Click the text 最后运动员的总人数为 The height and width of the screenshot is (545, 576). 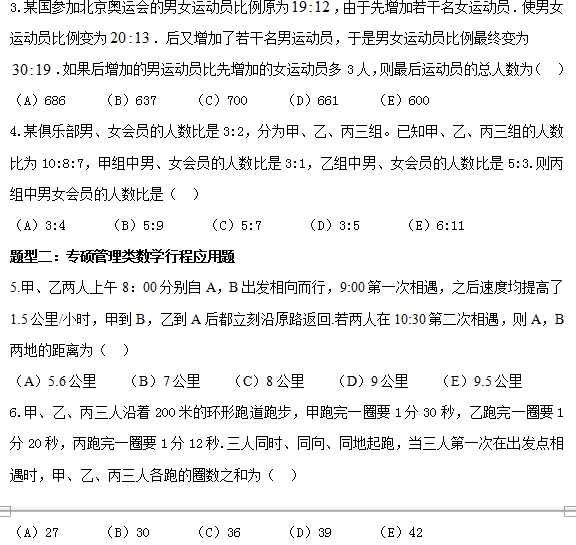[463, 69]
